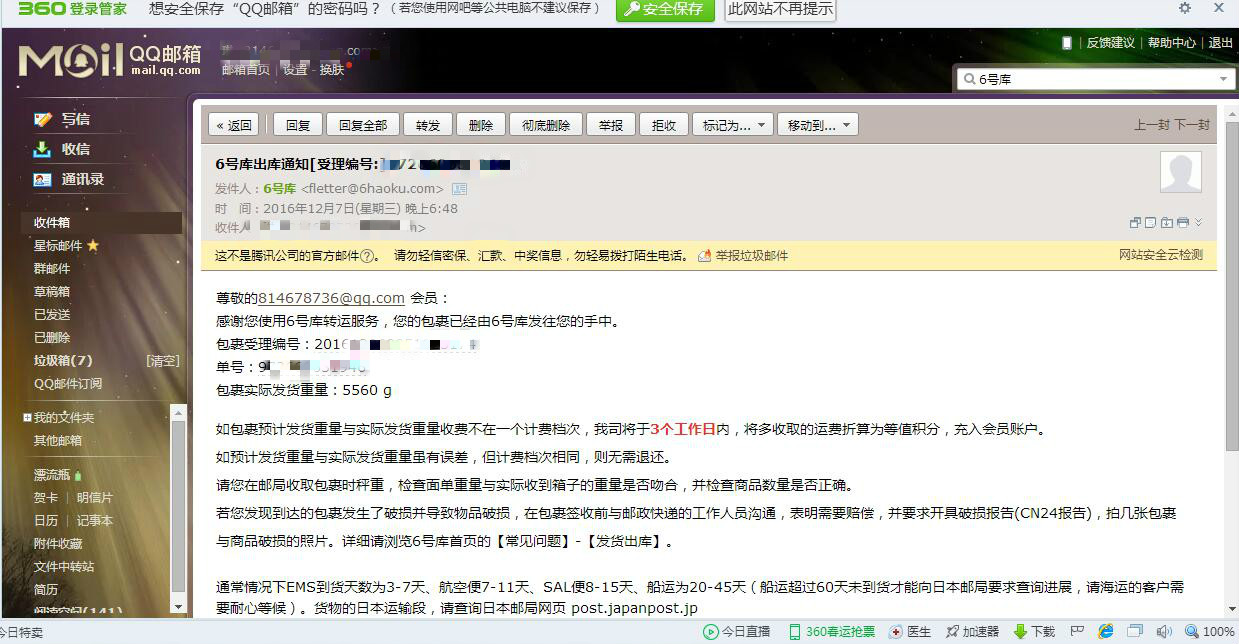Click the Internet Explorer icon in status bar
Screen dimensions: 1239x644
tap(1106, 632)
